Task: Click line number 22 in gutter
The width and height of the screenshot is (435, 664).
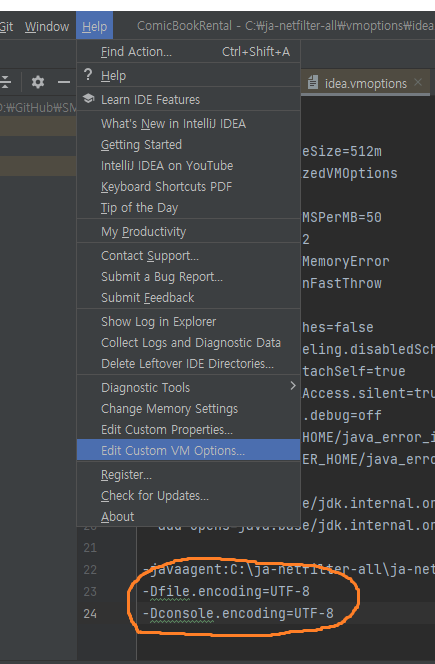Action: pyautogui.click(x=90, y=570)
